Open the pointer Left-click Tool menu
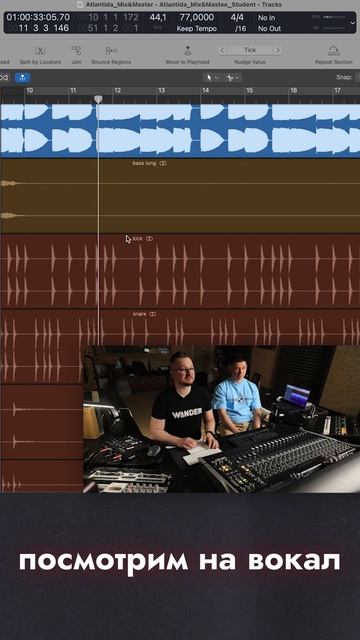Screen dimensions: 360x640 click(x=212, y=77)
